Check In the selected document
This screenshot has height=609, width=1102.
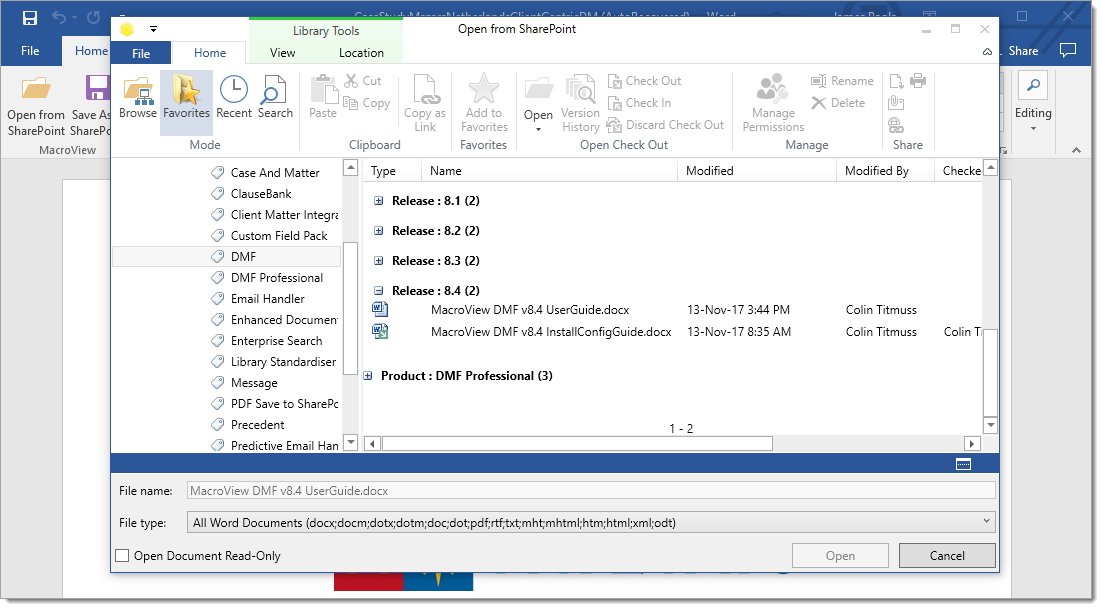639,103
